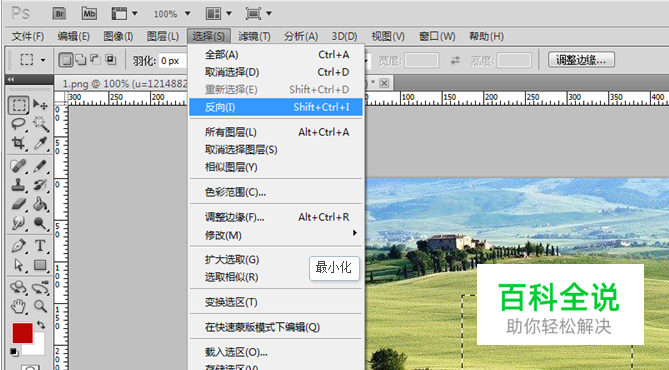Open the red foreground color swatch
Image resolution: width=669 pixels, height=370 pixels.
click(x=22, y=333)
